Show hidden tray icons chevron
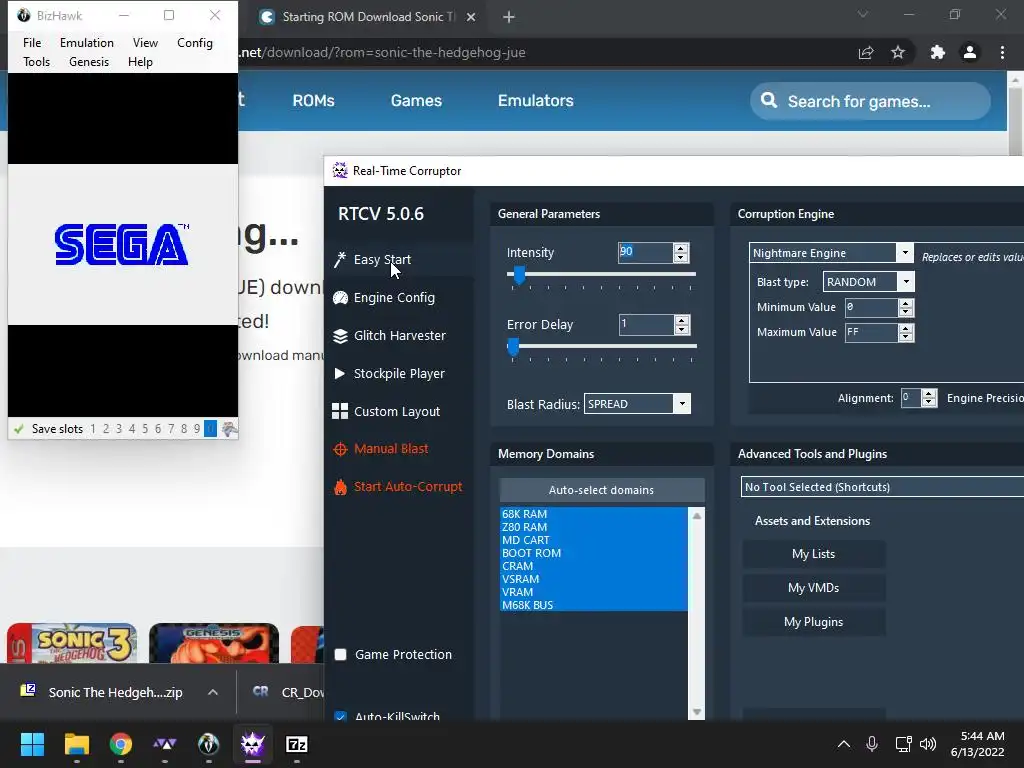The height and width of the screenshot is (768, 1024). pyautogui.click(x=844, y=744)
